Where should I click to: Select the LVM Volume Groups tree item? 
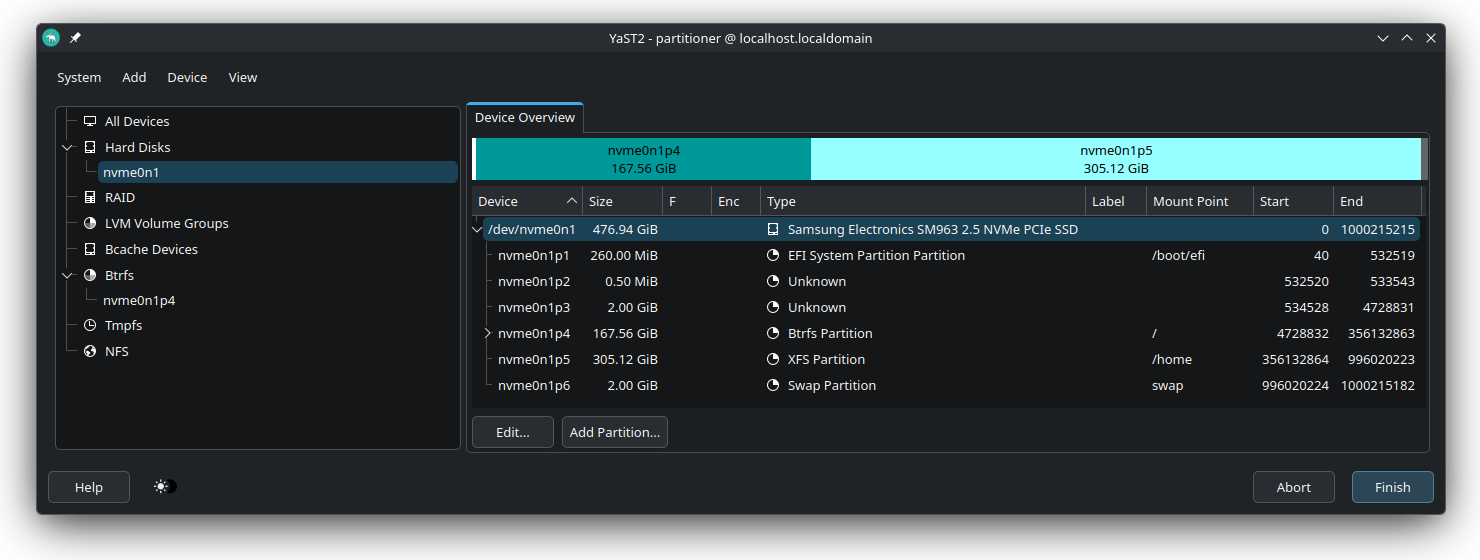click(x=167, y=224)
